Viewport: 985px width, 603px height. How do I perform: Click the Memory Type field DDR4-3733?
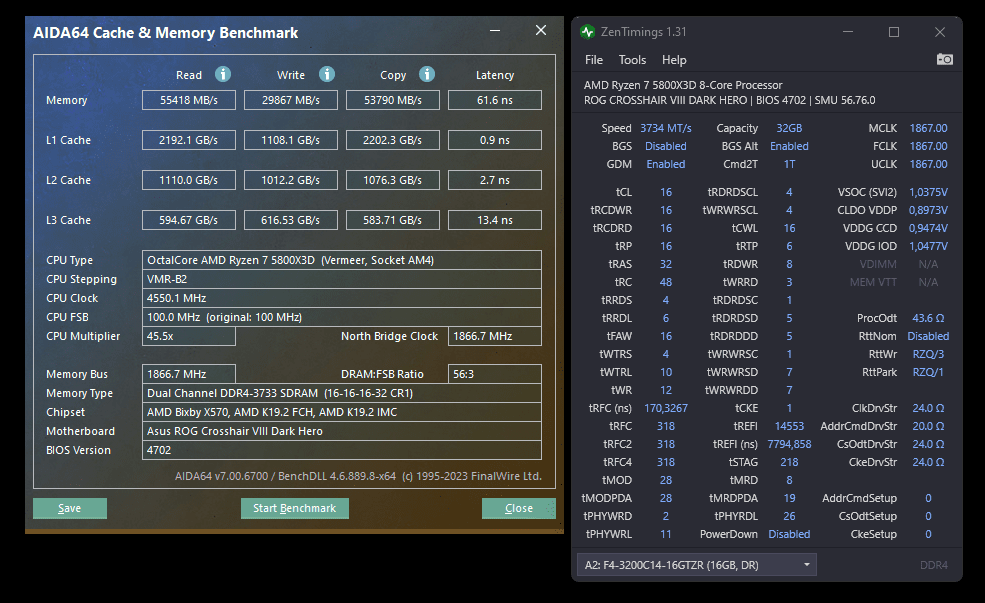point(342,393)
